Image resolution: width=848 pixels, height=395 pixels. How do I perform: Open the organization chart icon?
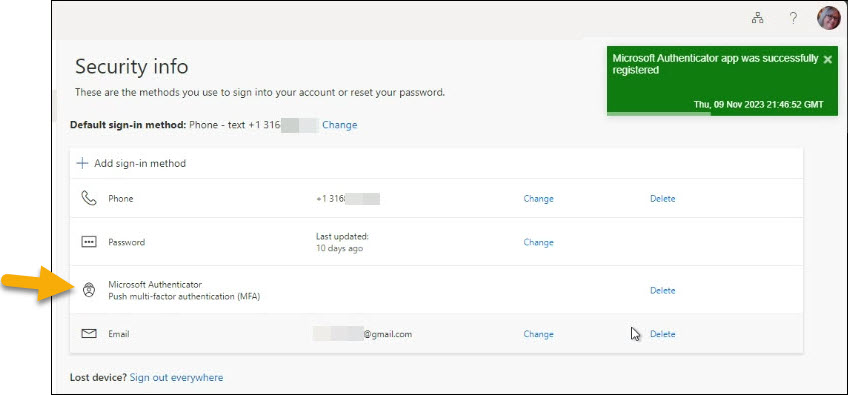point(757,18)
